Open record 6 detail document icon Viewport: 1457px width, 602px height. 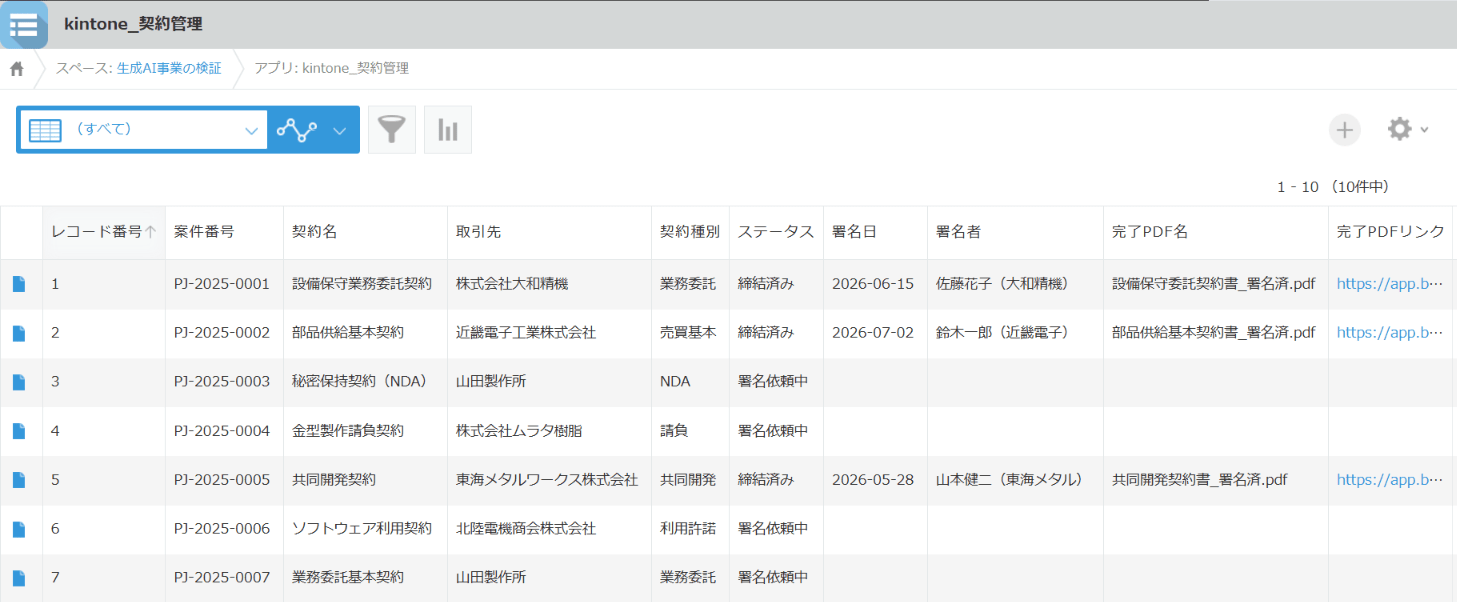pyautogui.click(x=19, y=529)
